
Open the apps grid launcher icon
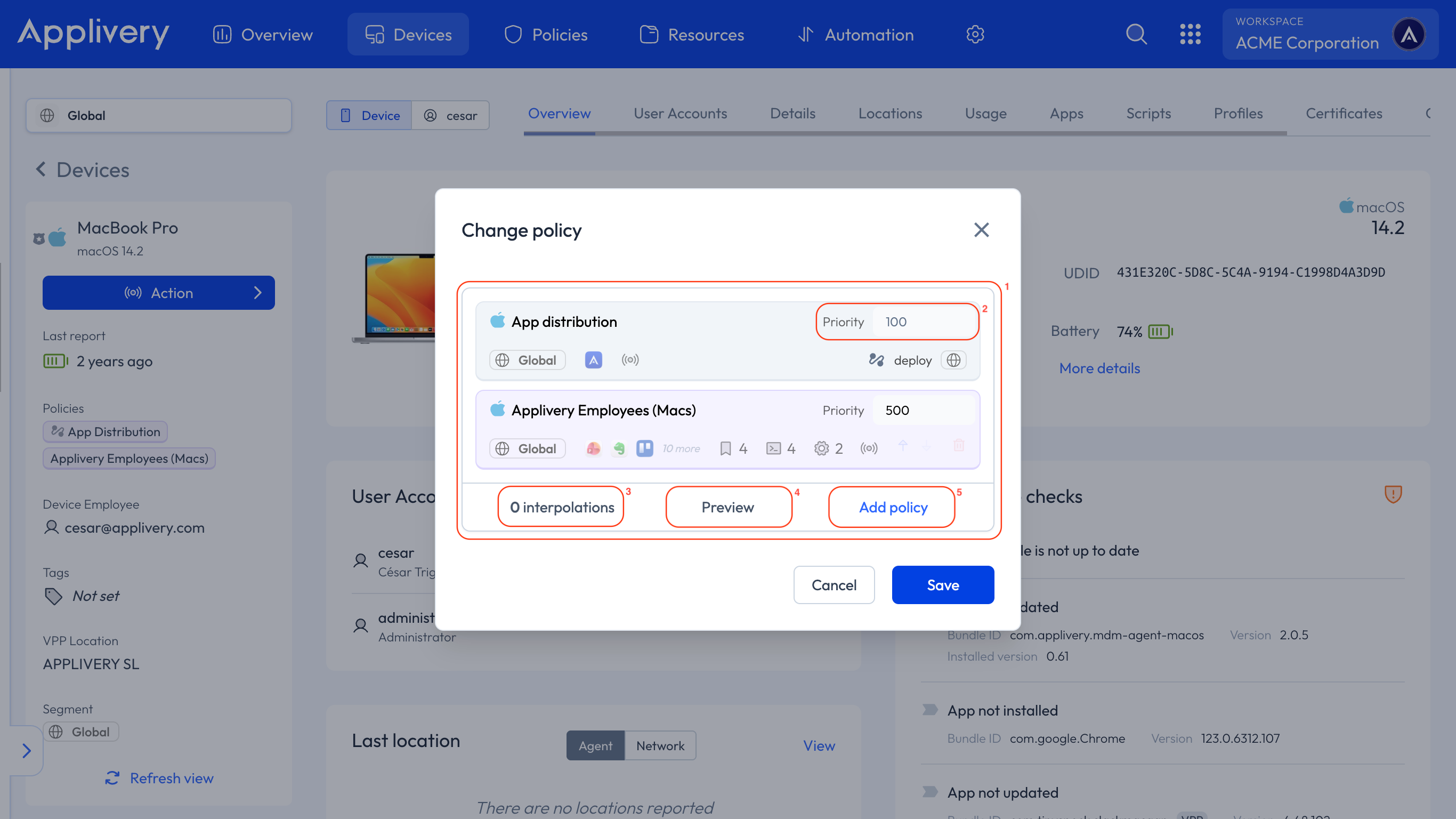(x=1190, y=35)
